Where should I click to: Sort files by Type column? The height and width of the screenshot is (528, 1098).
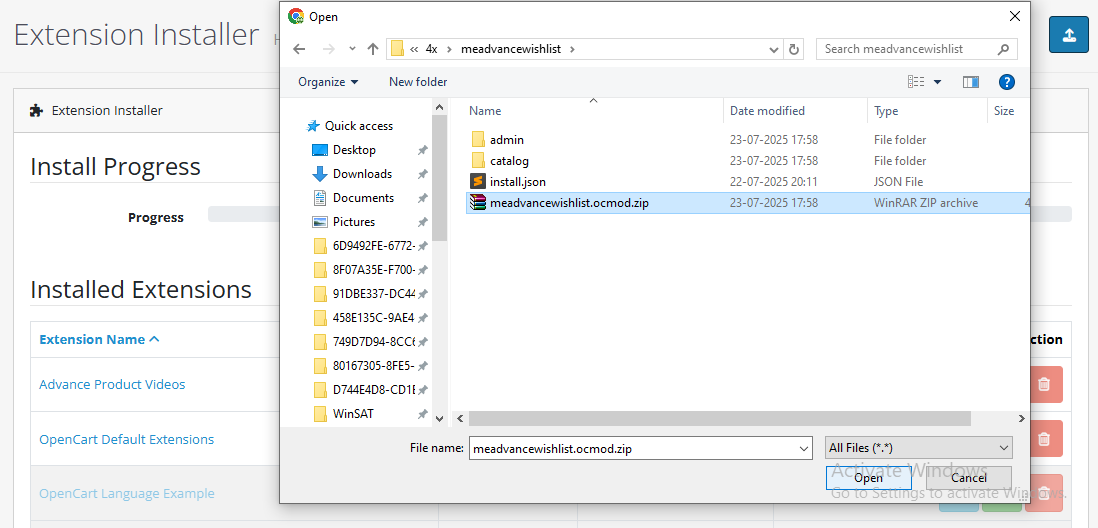(x=886, y=111)
